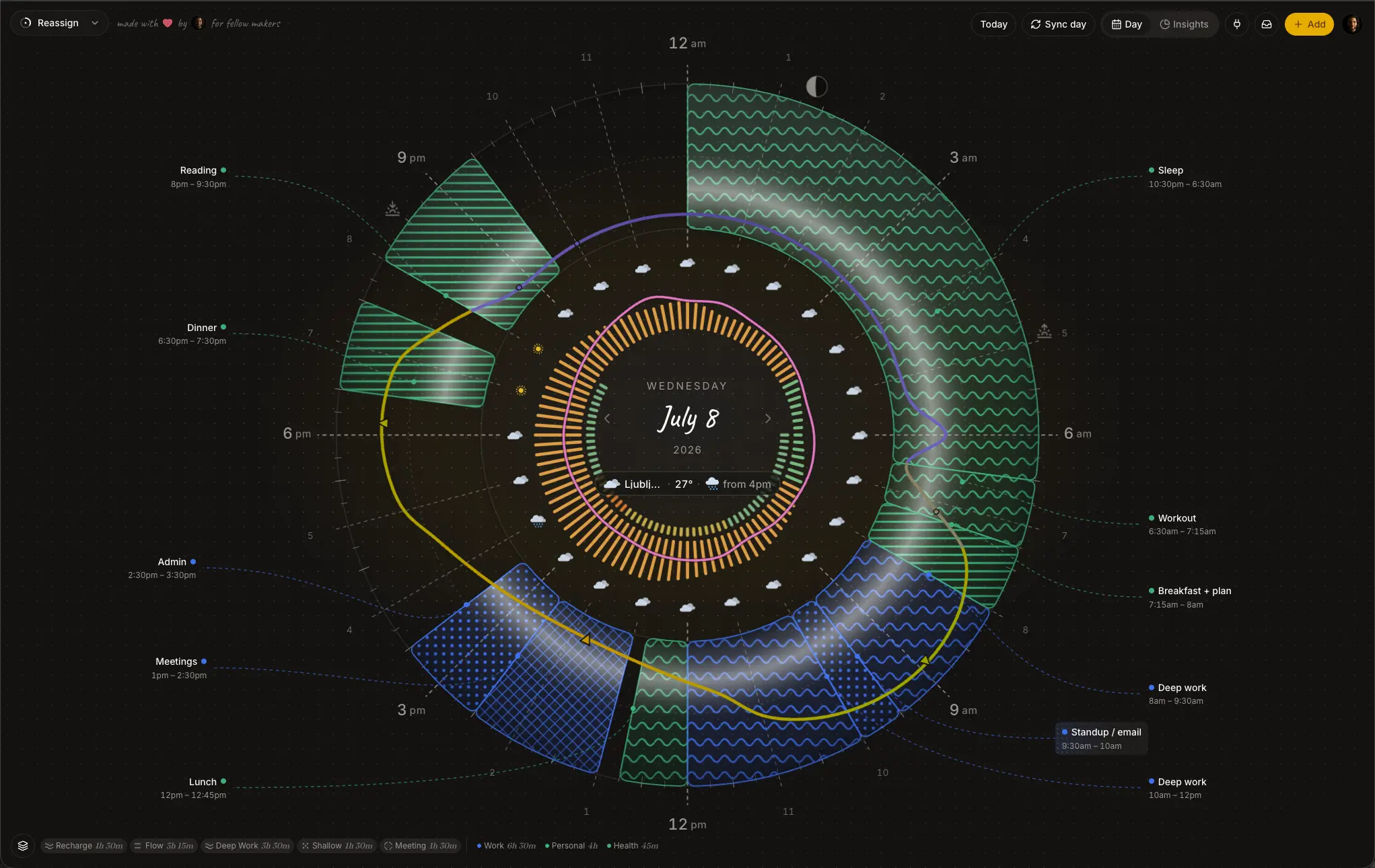Click the 27° temperature reading

click(x=683, y=484)
